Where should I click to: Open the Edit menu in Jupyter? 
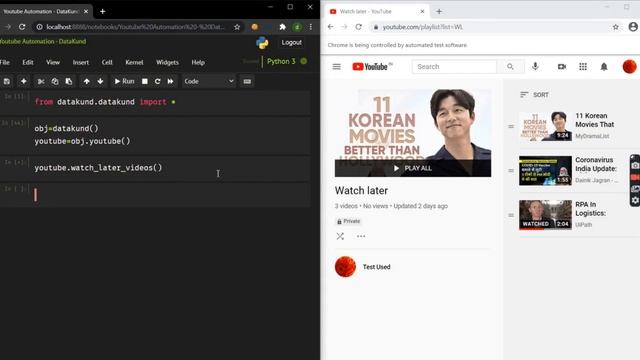28,62
